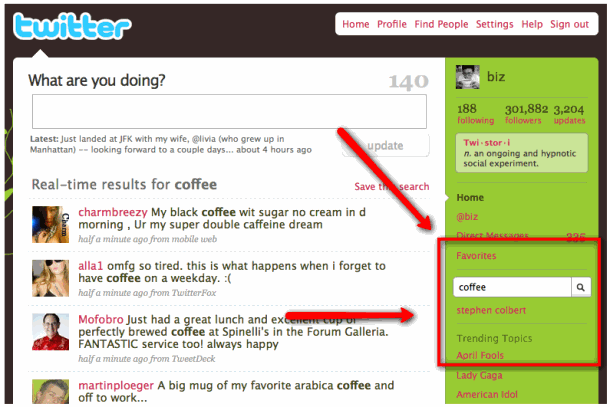Click Sign out link
Viewport: 610px width, 407px height.
pyautogui.click(x=569, y=24)
